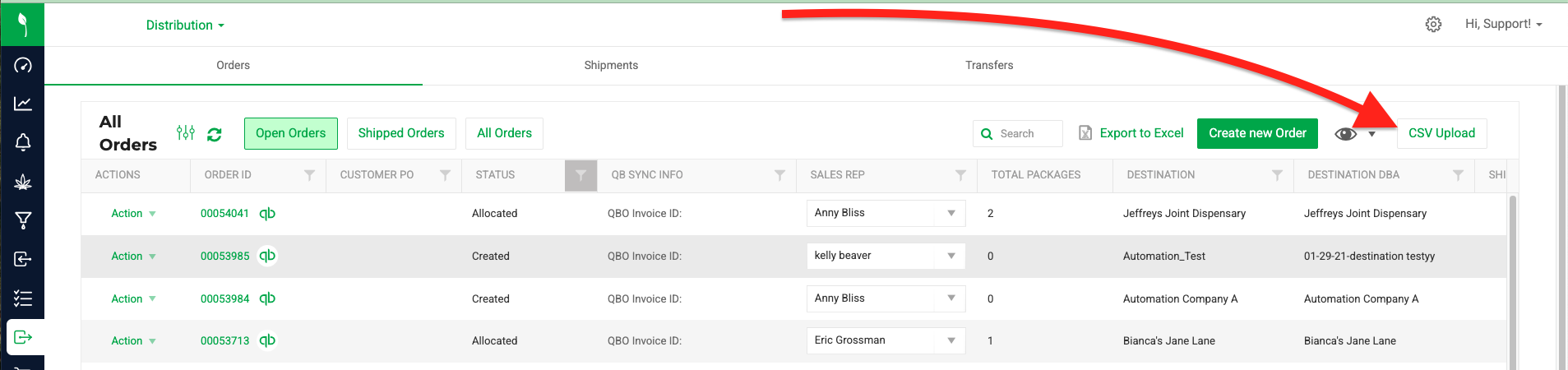Toggle the Shipped Orders filter
Image resolution: width=1568 pixels, height=370 pixels.
coord(401,133)
